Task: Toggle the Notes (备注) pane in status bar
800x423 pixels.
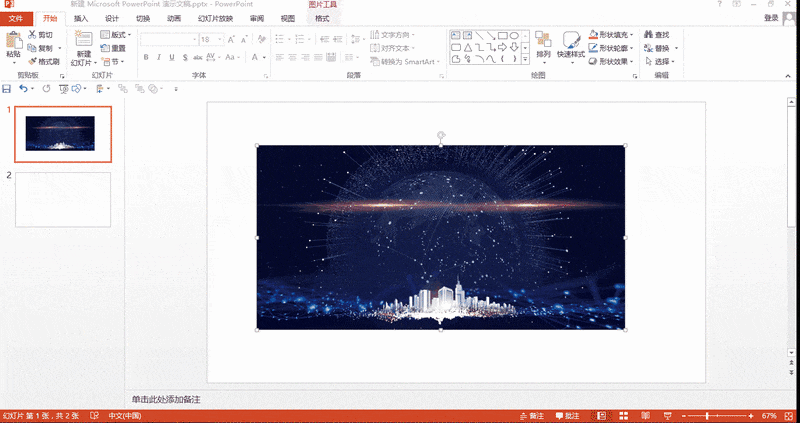Action: (x=532, y=415)
